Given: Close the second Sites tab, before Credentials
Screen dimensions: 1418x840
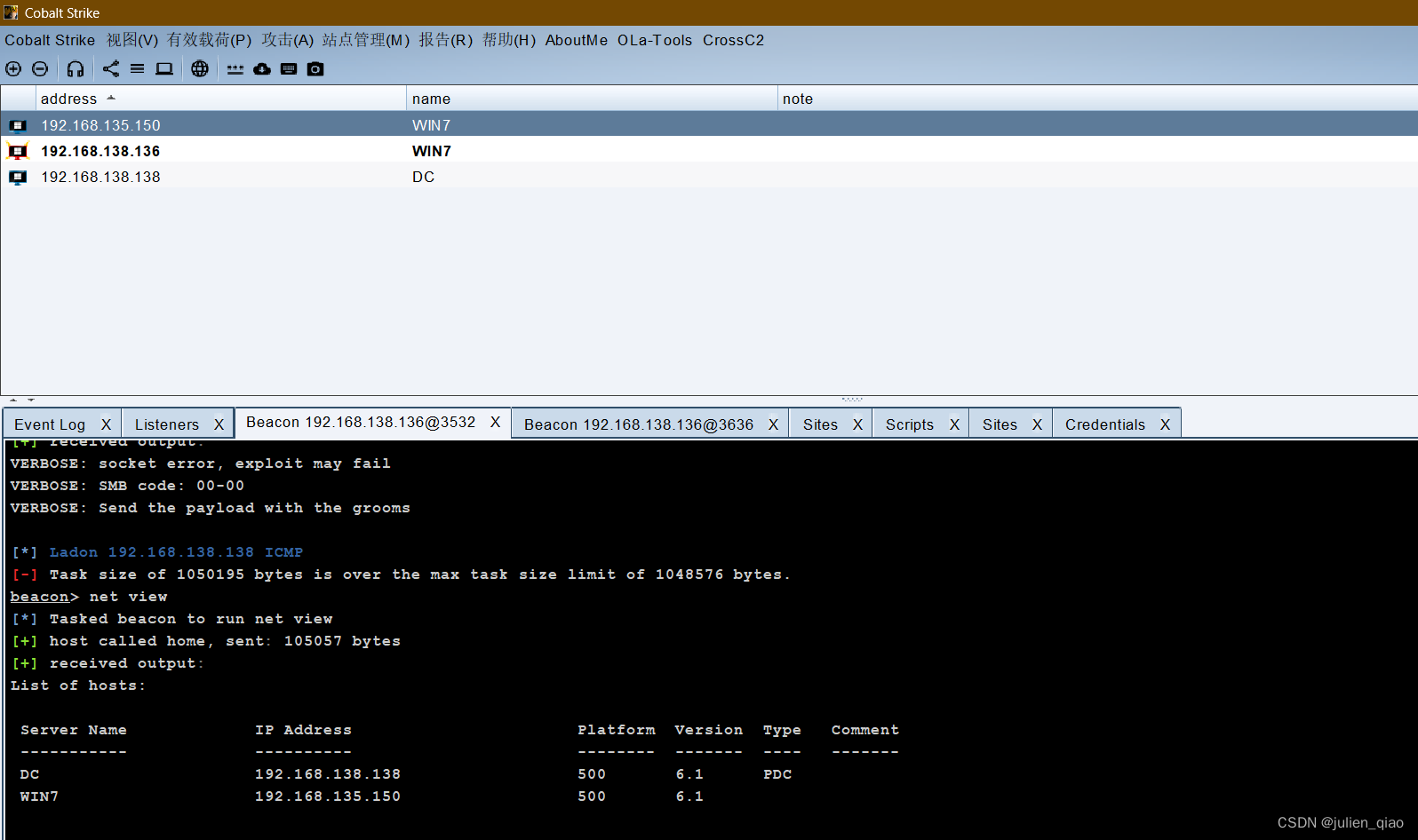Looking at the screenshot, I should tap(1037, 424).
